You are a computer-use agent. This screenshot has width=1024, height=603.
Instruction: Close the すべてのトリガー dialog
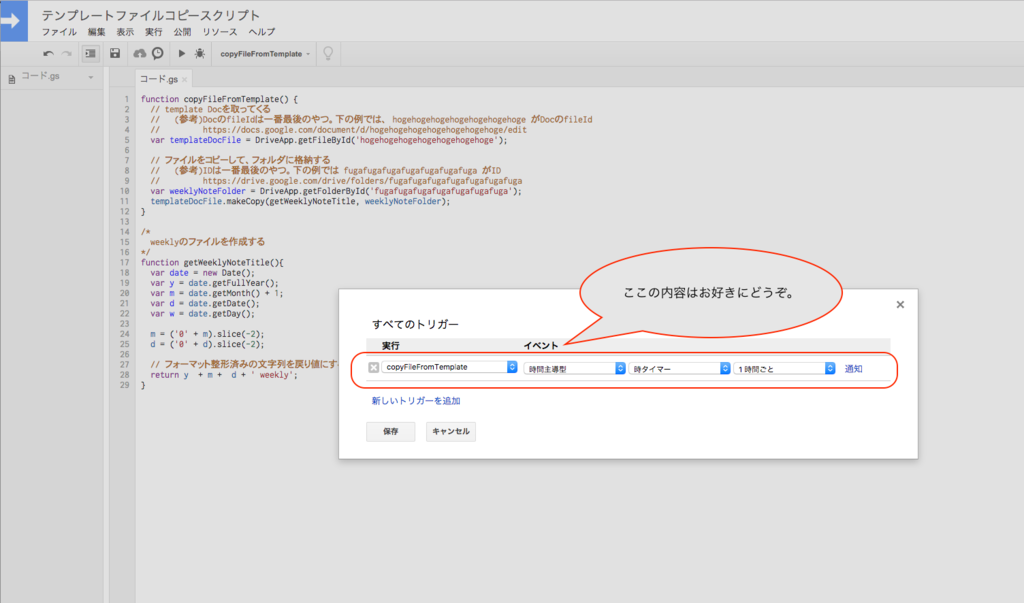click(900, 304)
